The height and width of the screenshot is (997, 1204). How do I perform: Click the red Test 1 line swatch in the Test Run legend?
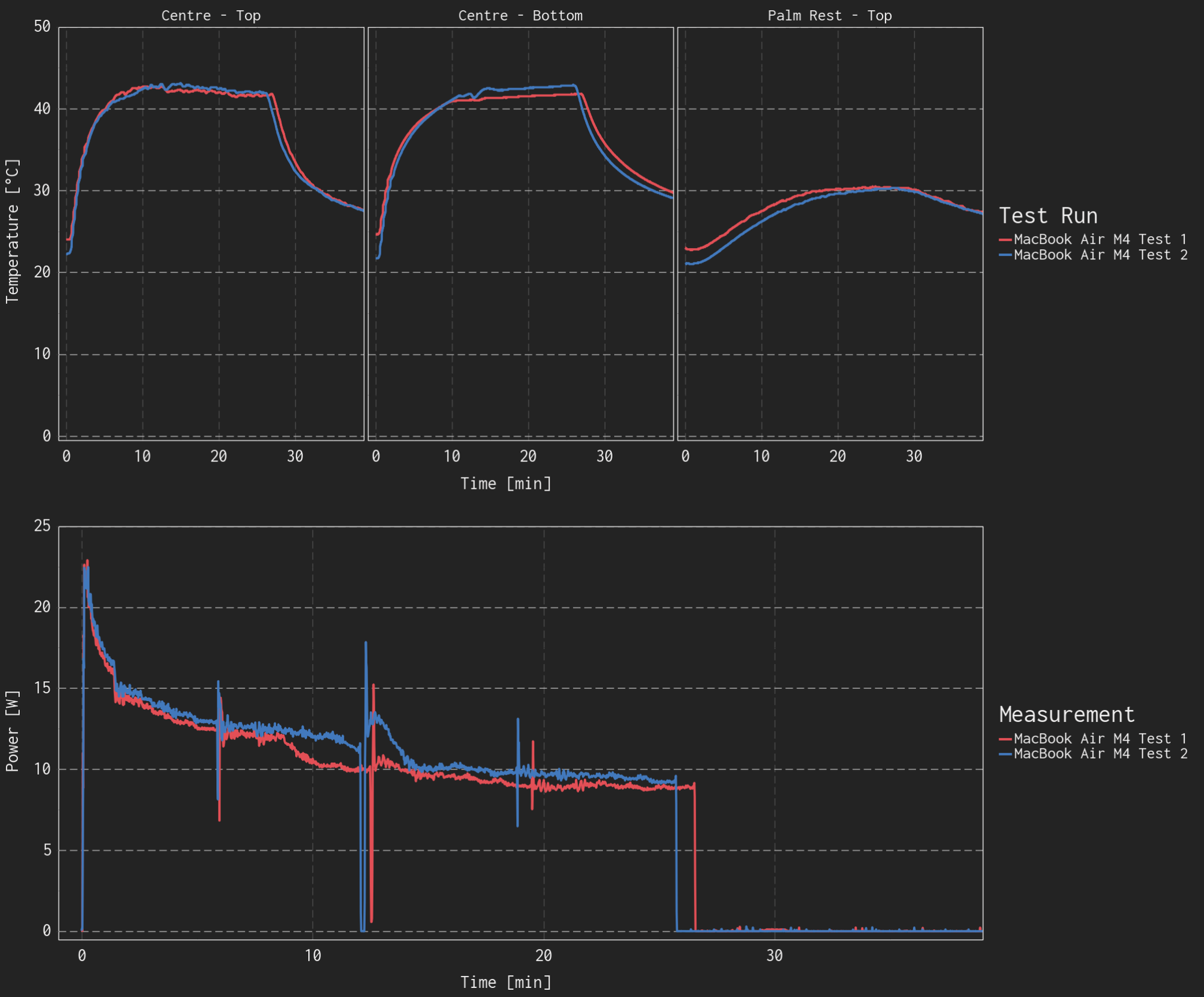[x=1005, y=240]
